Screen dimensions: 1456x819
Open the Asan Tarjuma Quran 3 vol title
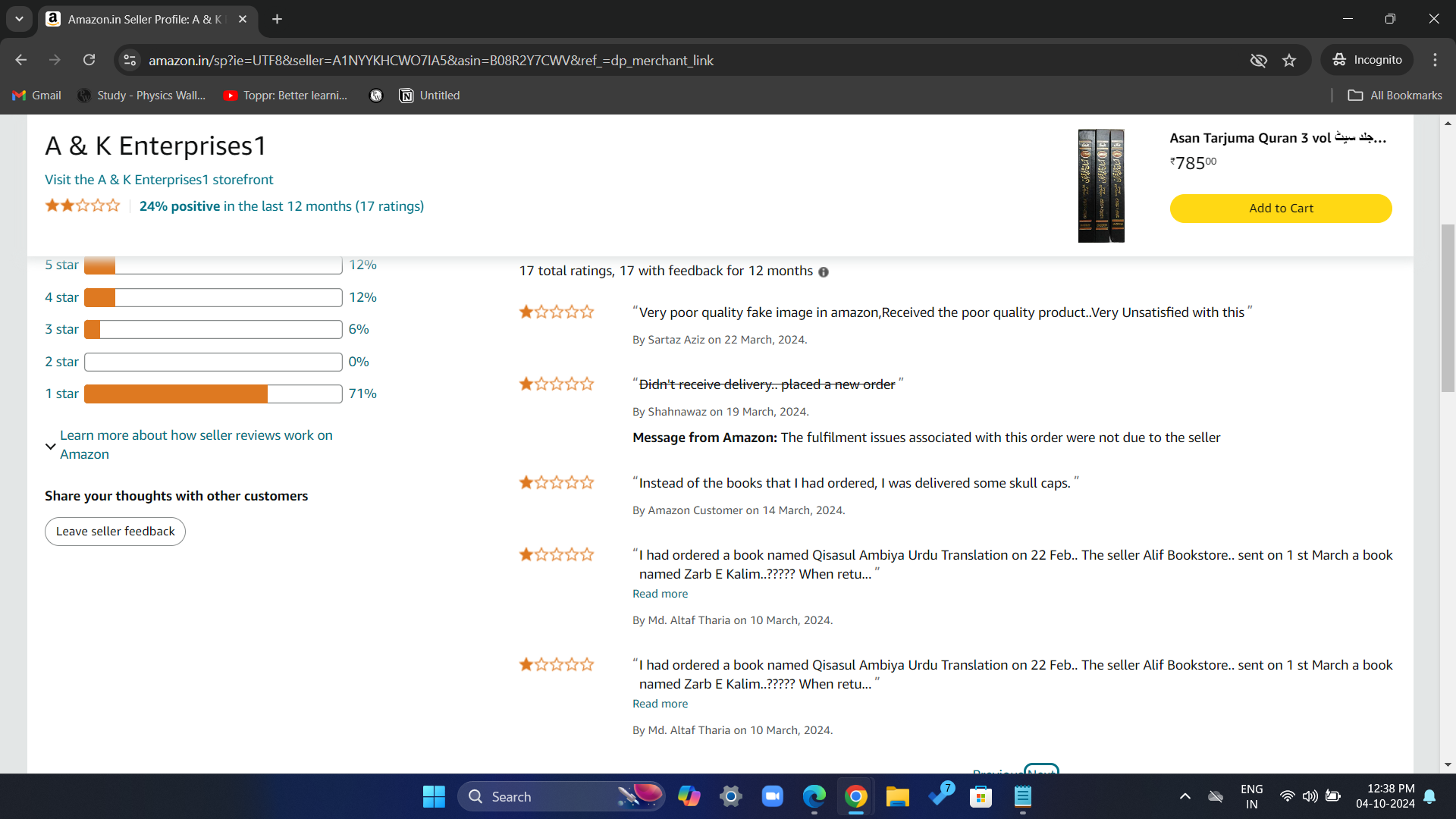[1277, 138]
